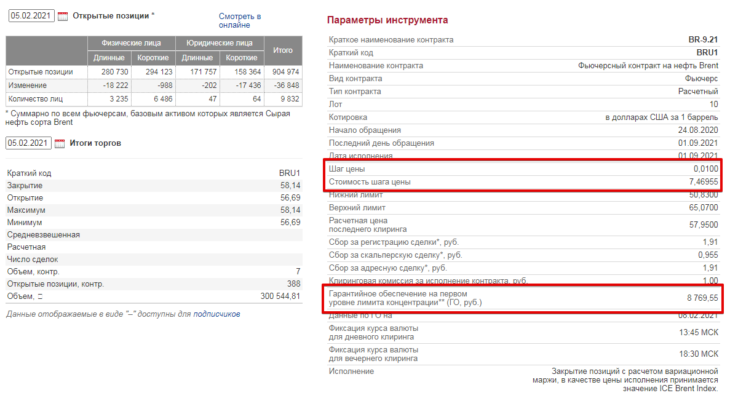Click the Верхний лимит label

357,208
